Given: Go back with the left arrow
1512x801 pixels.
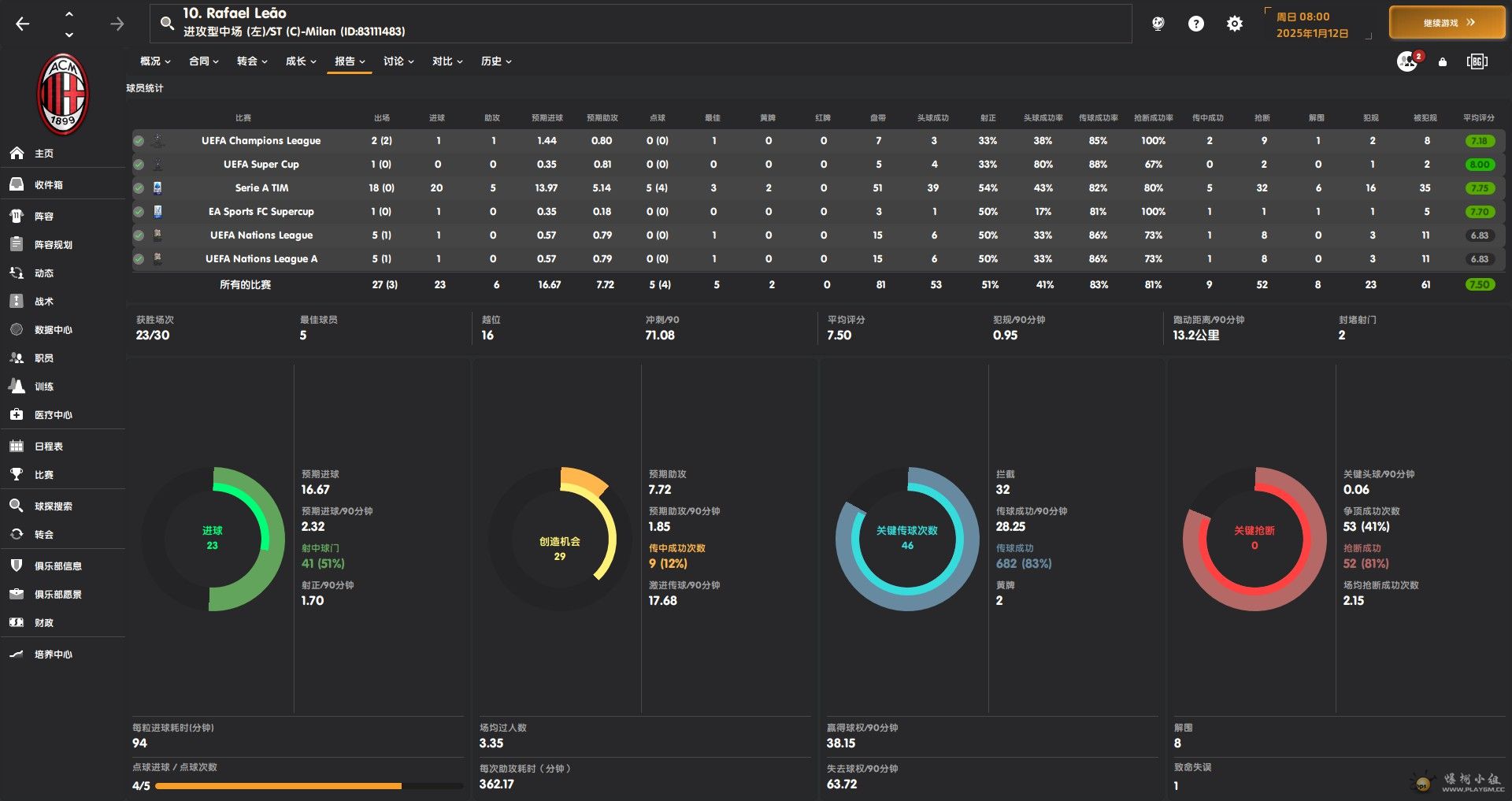Looking at the screenshot, I should [23, 24].
